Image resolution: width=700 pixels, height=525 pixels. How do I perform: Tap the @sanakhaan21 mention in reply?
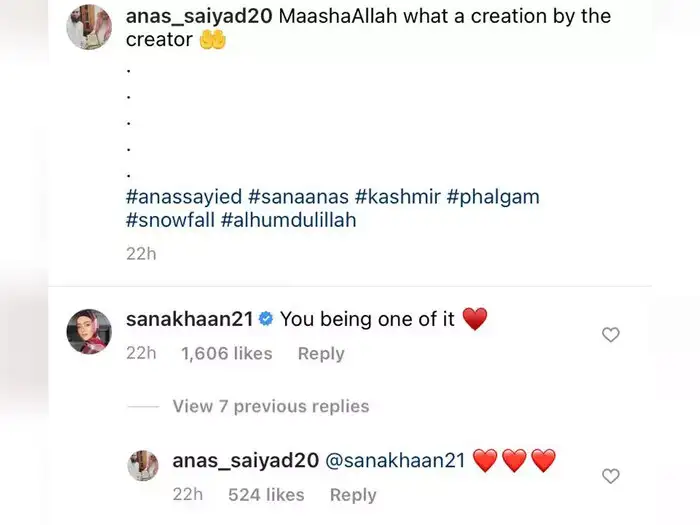395,461
